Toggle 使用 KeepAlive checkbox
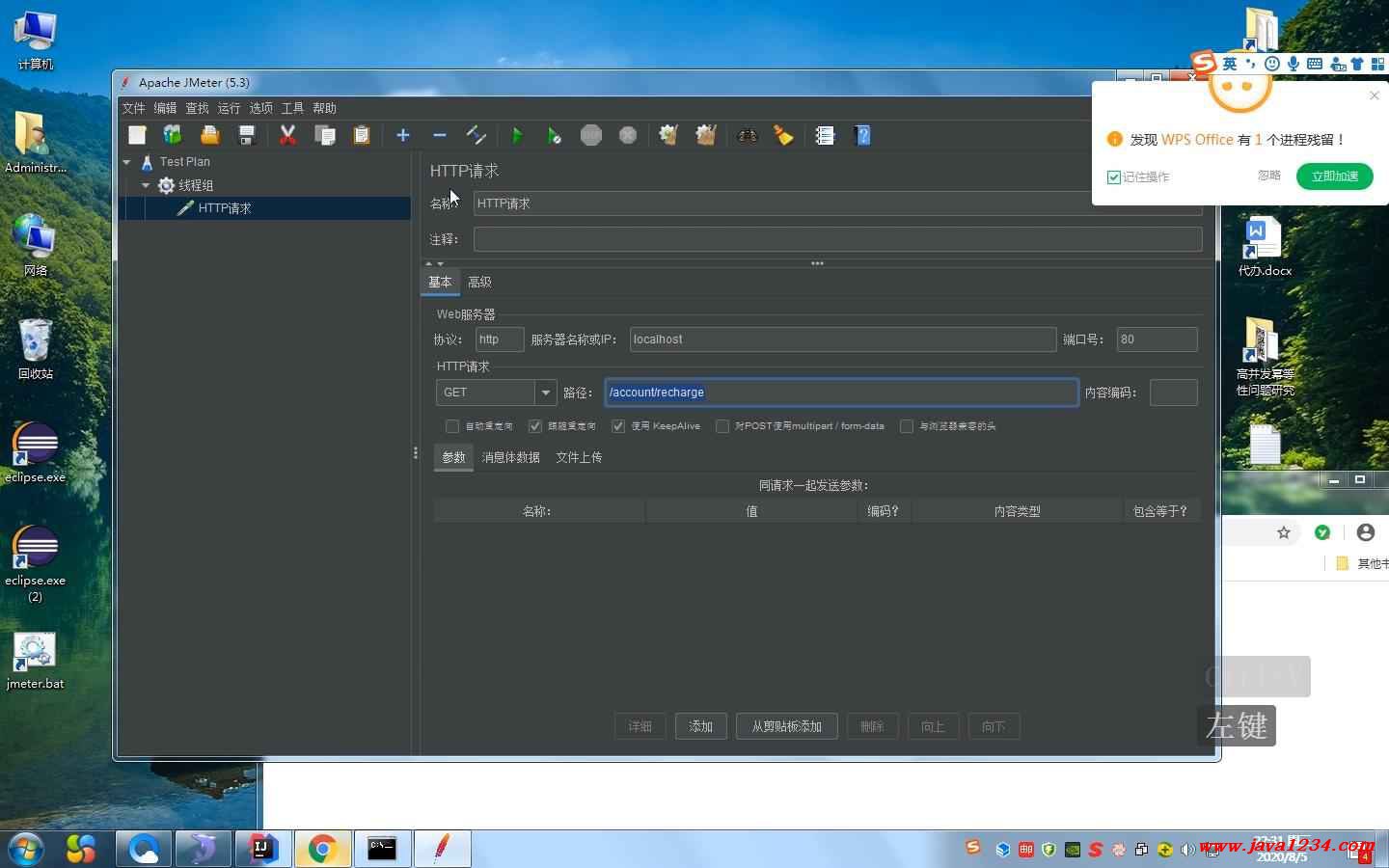Screen dimensions: 1389x868 [x=618, y=426]
